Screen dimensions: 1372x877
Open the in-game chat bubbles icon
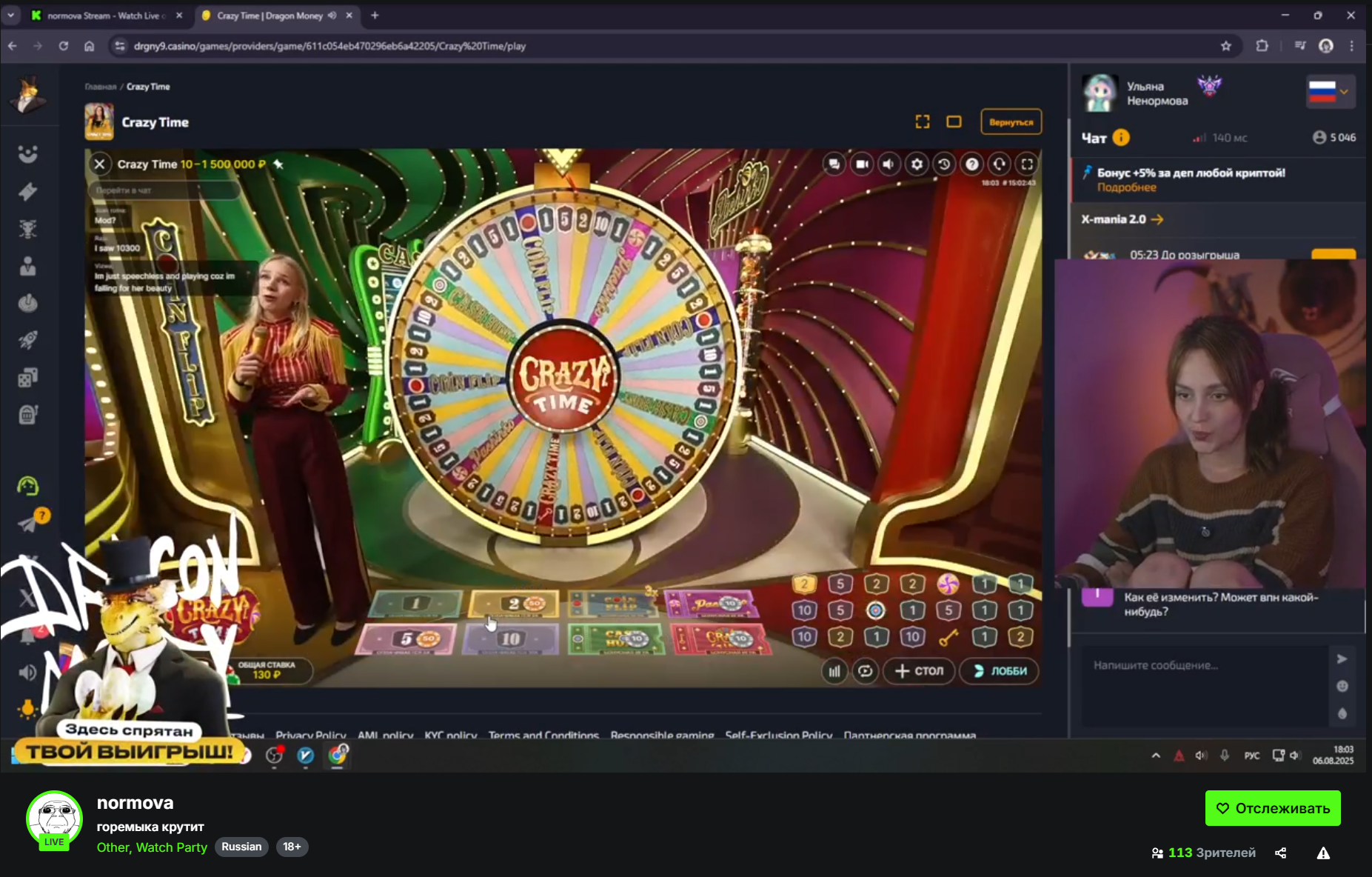[834, 164]
